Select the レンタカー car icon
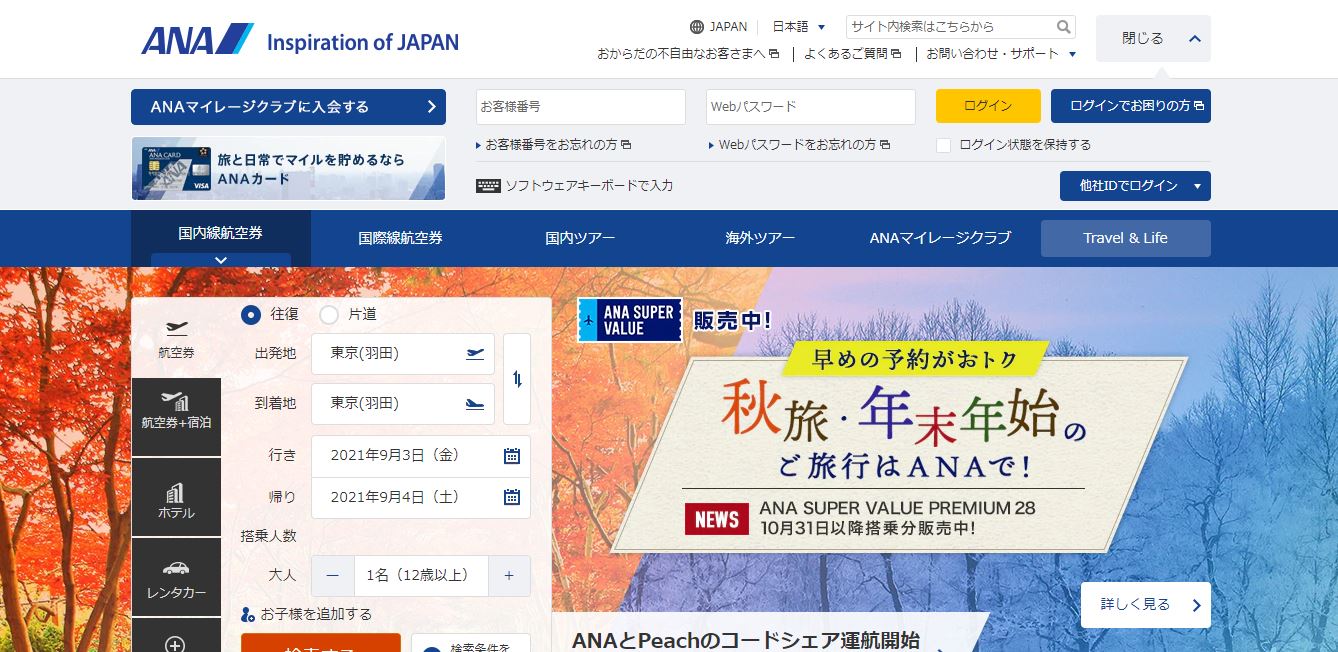This screenshot has width=1338, height=652. coord(176,568)
